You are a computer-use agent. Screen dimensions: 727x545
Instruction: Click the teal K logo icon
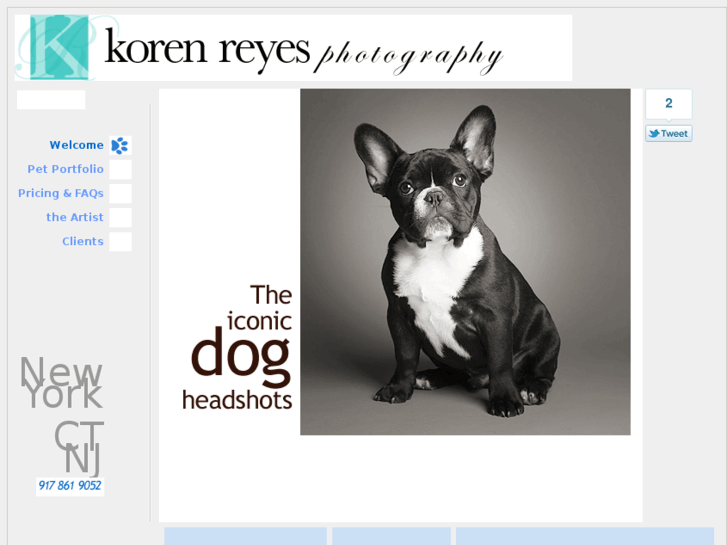tap(59, 48)
